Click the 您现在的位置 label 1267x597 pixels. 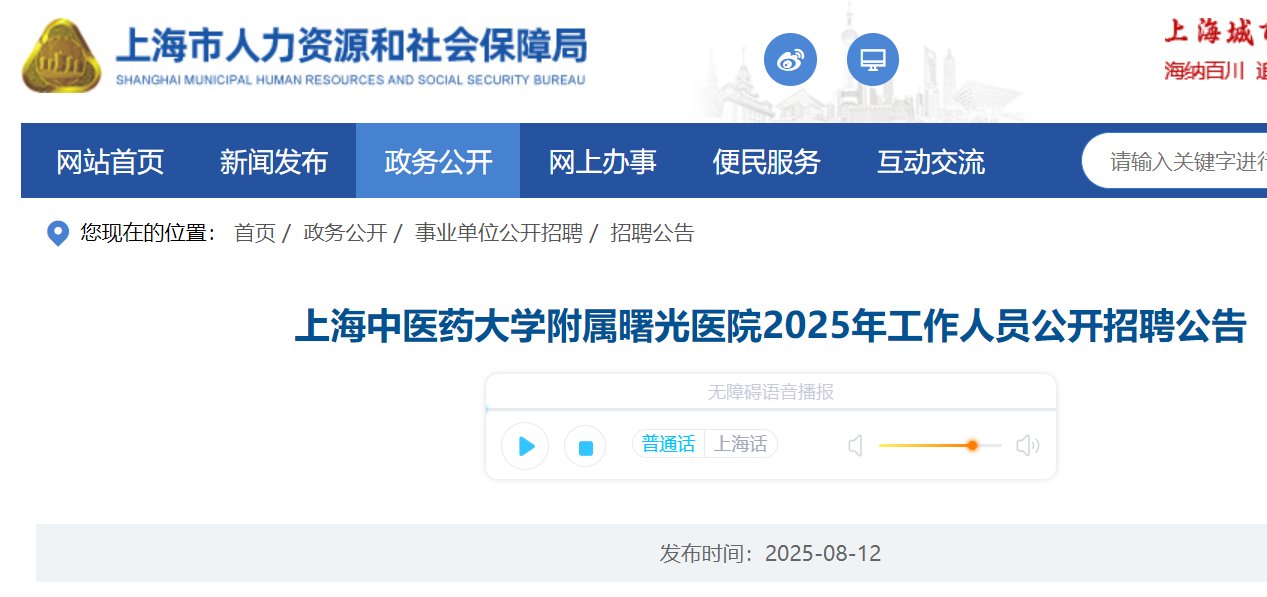pyautogui.click(x=148, y=234)
